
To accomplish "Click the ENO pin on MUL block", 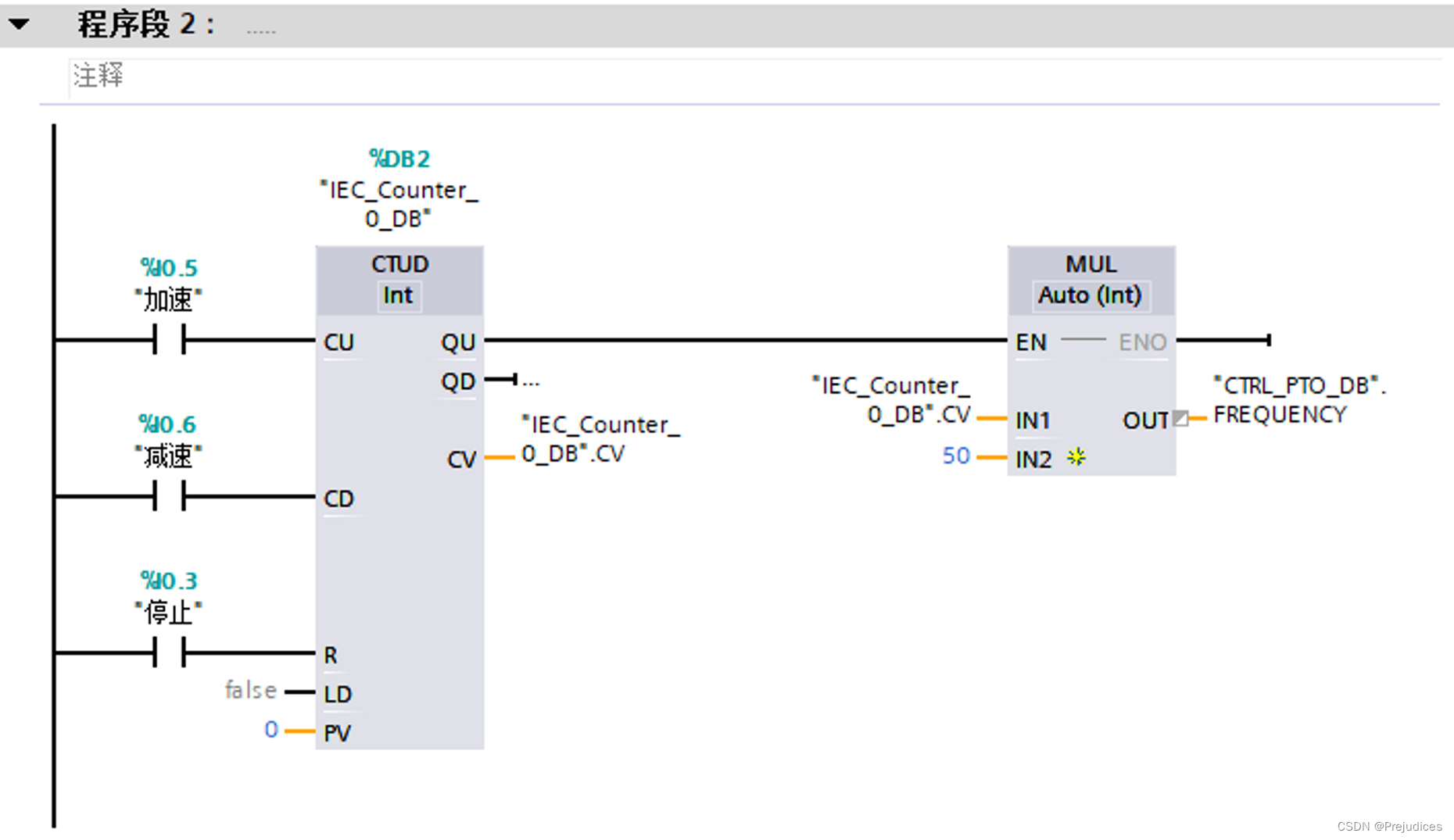I will pos(1143,342).
